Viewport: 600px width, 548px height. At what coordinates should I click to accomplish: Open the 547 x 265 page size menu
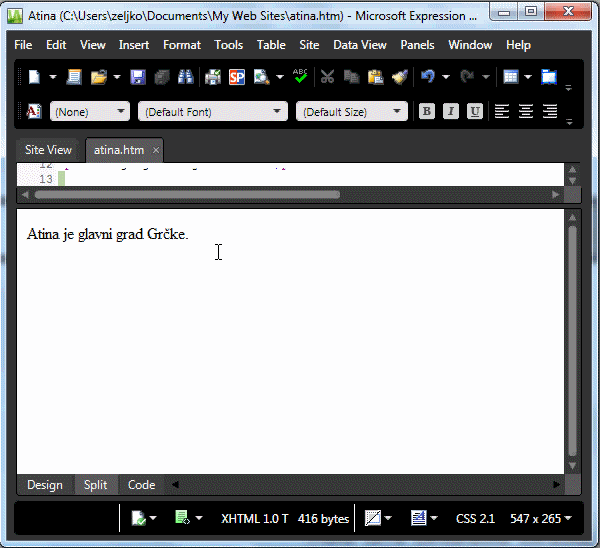point(540,518)
